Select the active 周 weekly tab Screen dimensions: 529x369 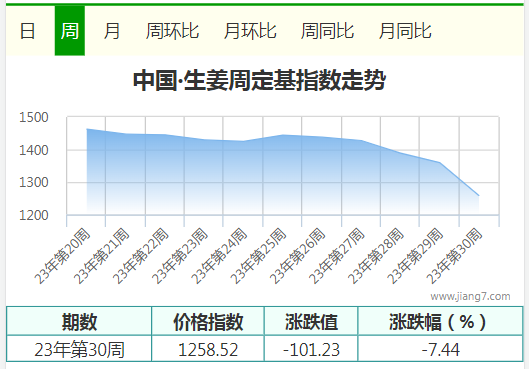click(70, 31)
